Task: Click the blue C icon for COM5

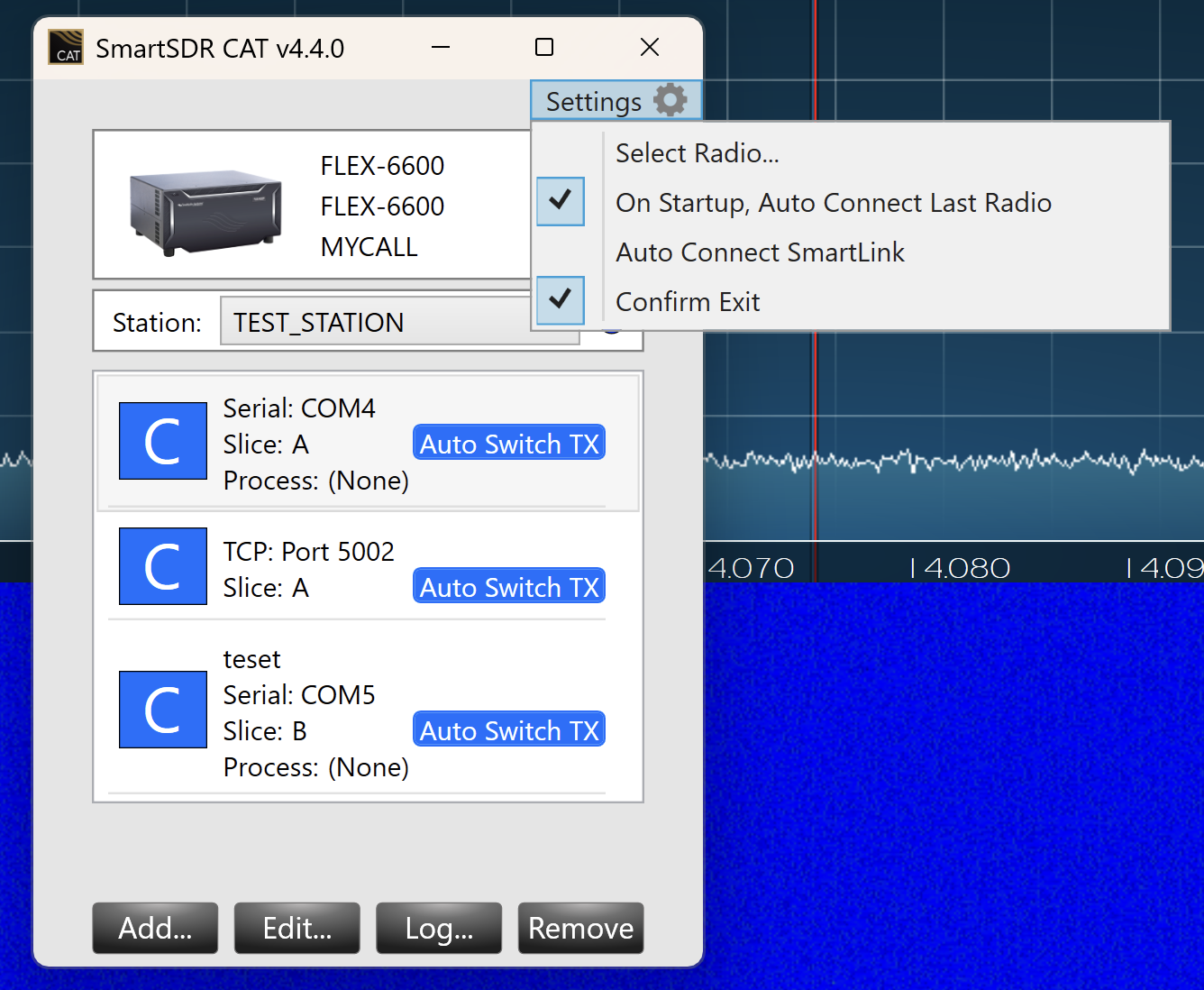Action: (x=163, y=710)
